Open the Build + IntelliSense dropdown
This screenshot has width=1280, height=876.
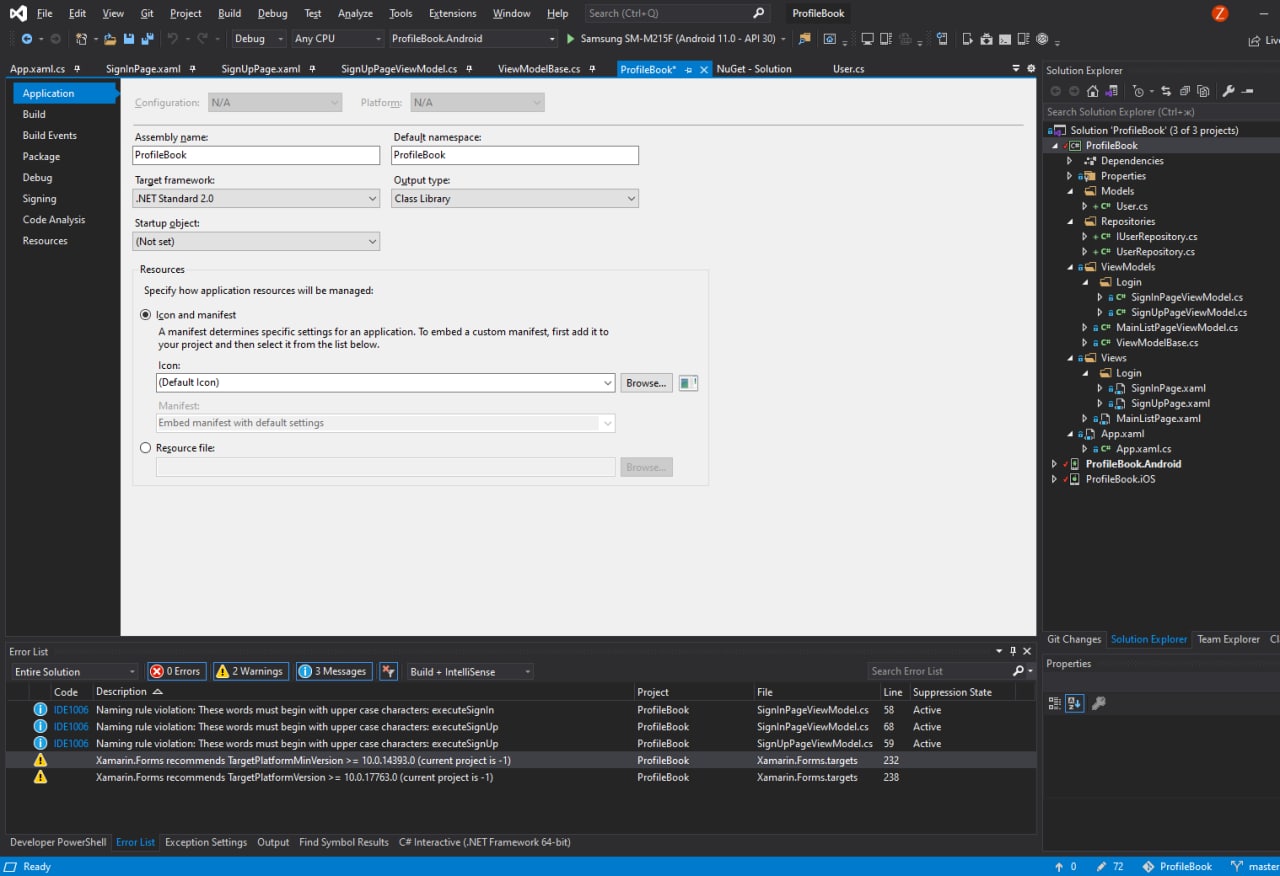470,671
